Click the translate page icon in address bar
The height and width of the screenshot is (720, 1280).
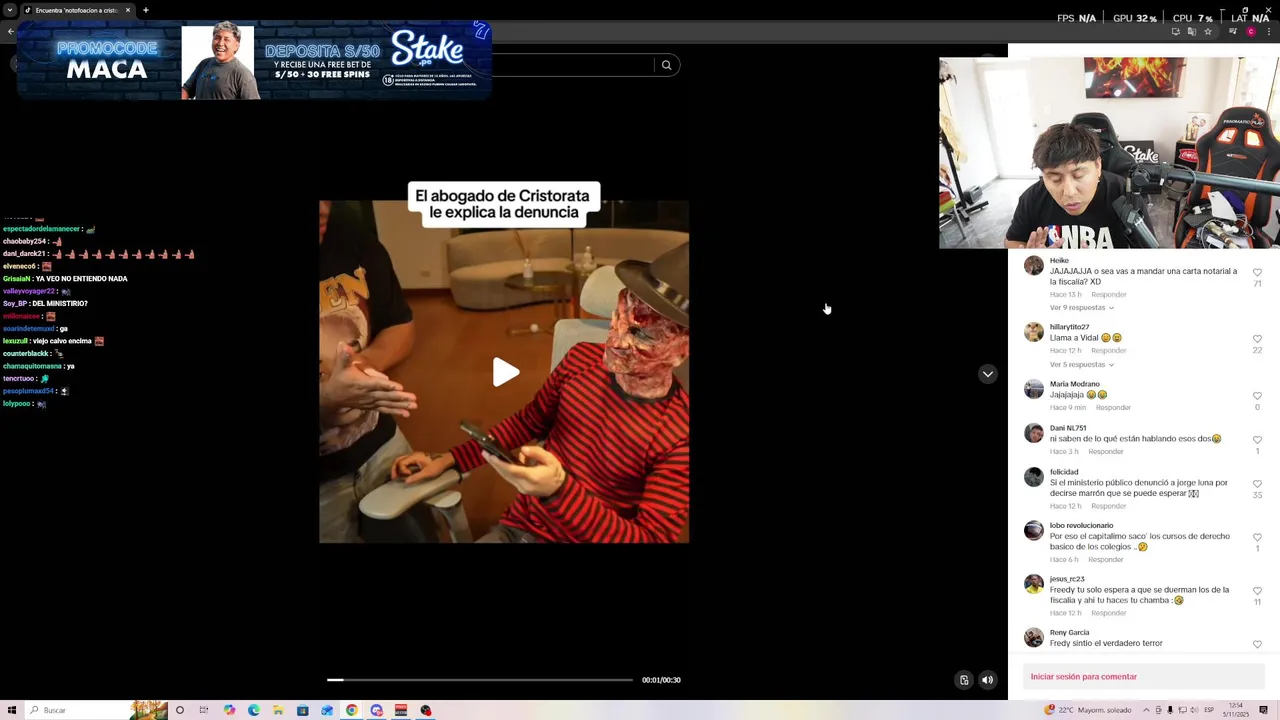1192,32
